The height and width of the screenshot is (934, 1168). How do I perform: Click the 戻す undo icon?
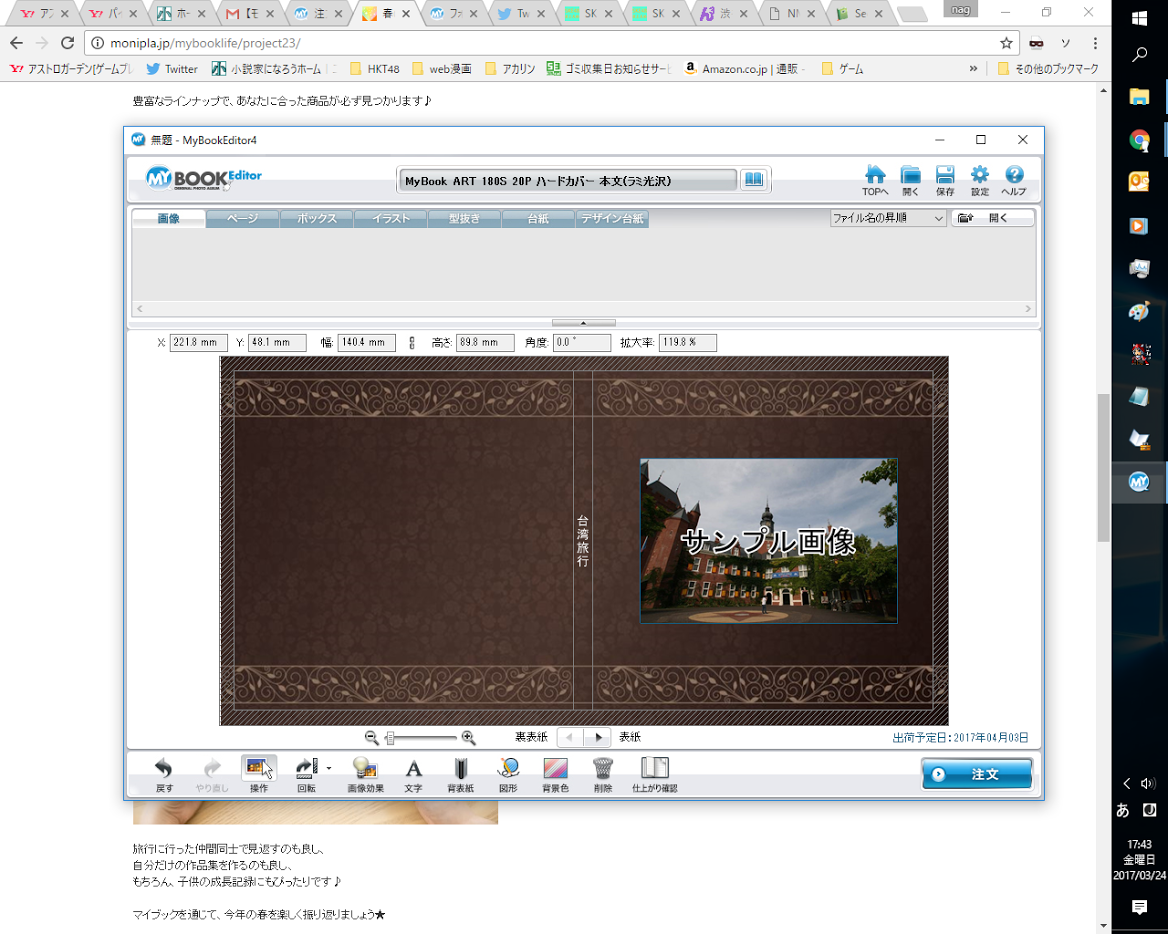163,769
